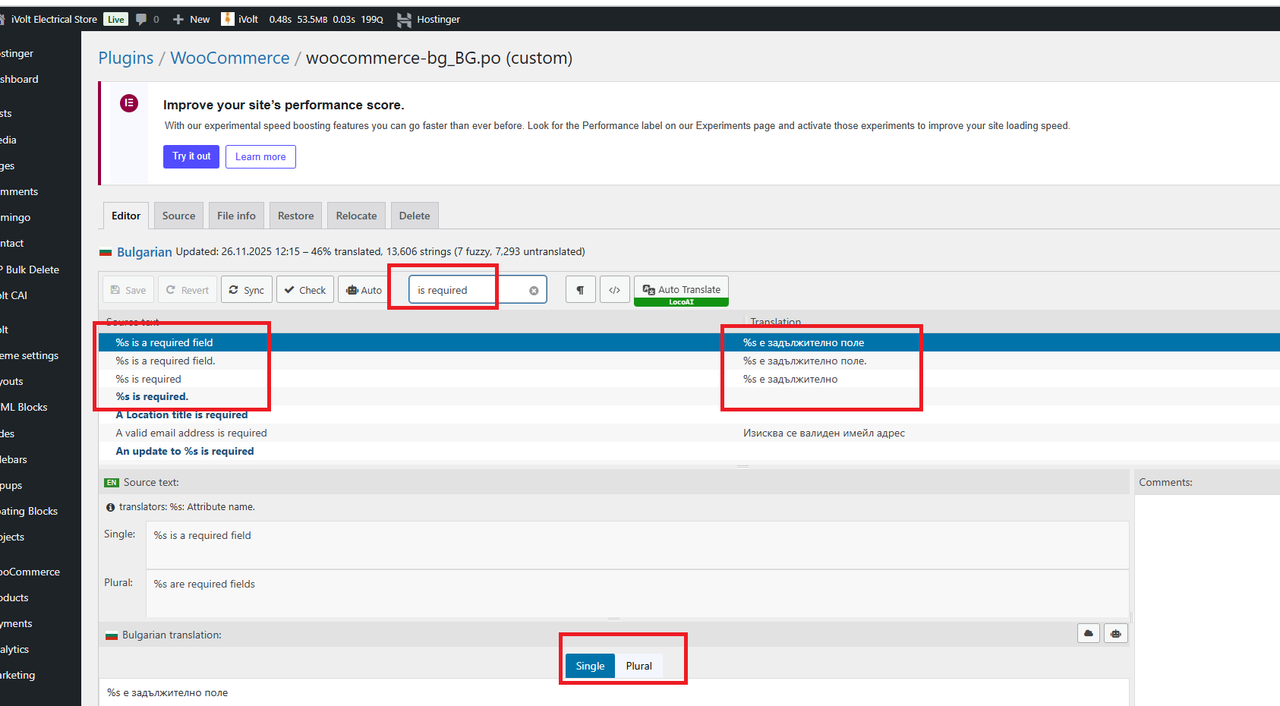The image size is (1280, 706).
Task: Go to Plugins breadcrumb link
Action: pyautogui.click(x=126, y=58)
